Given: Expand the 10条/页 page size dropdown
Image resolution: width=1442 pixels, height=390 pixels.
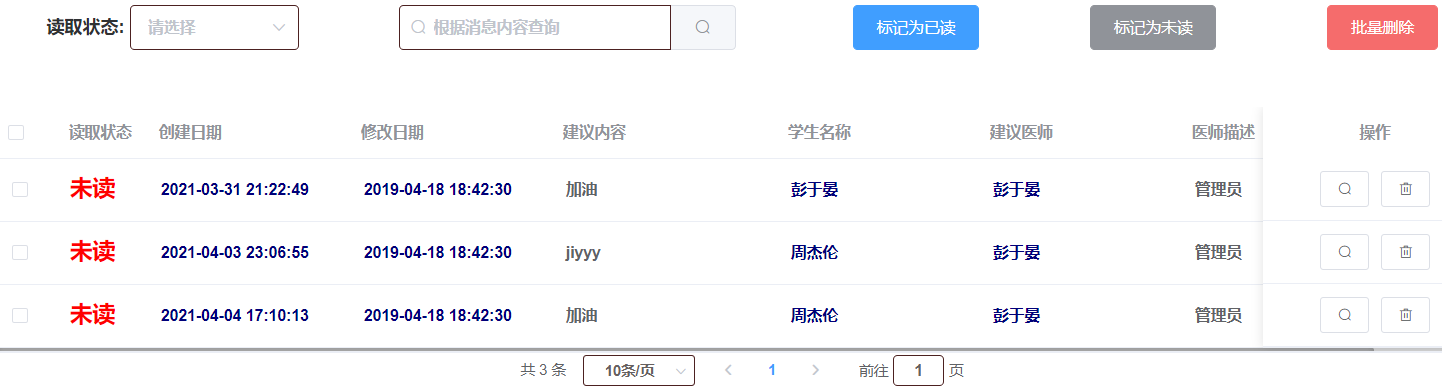Looking at the screenshot, I should (x=639, y=370).
